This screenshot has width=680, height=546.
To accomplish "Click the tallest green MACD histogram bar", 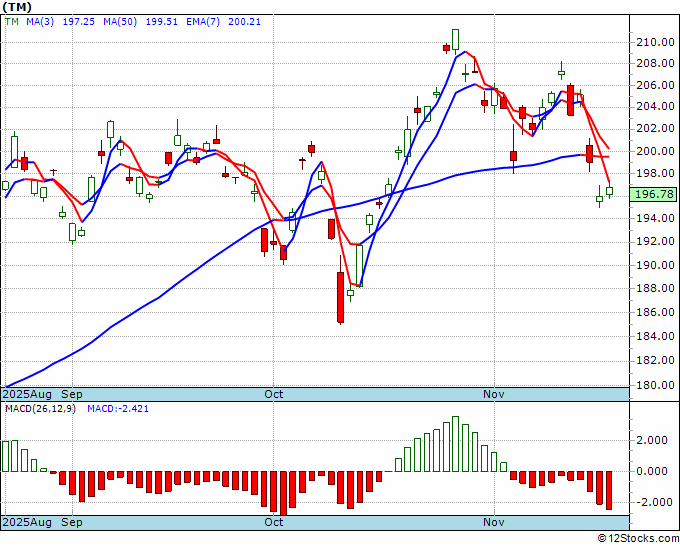I will (455, 444).
